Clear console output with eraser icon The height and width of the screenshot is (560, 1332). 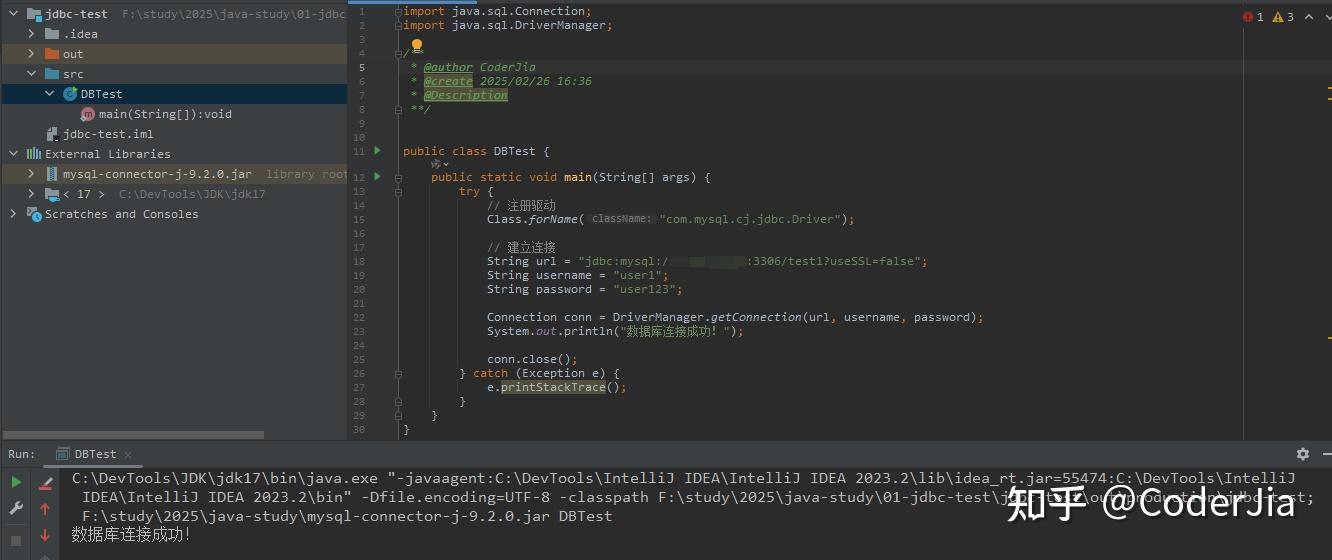click(45, 484)
